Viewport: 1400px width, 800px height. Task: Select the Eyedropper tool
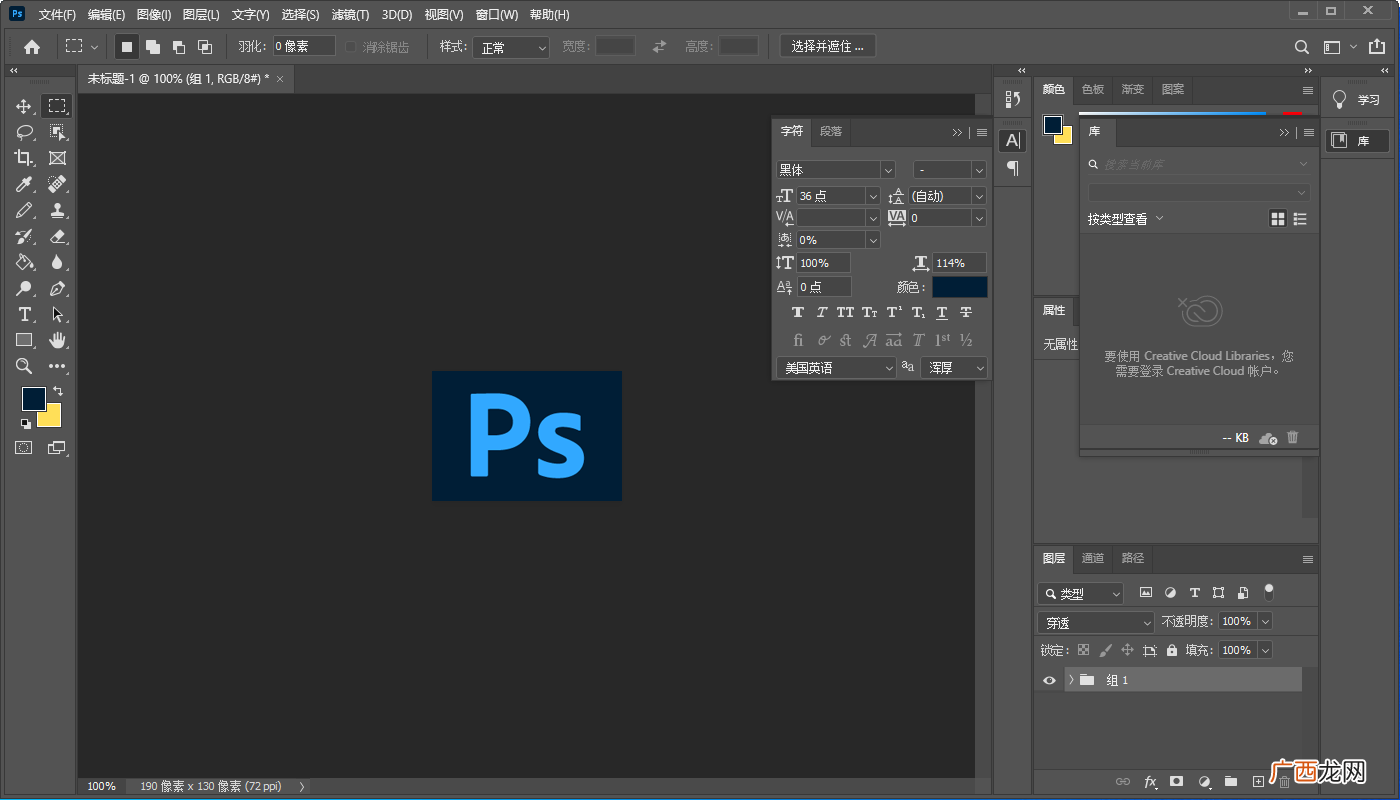tap(24, 184)
